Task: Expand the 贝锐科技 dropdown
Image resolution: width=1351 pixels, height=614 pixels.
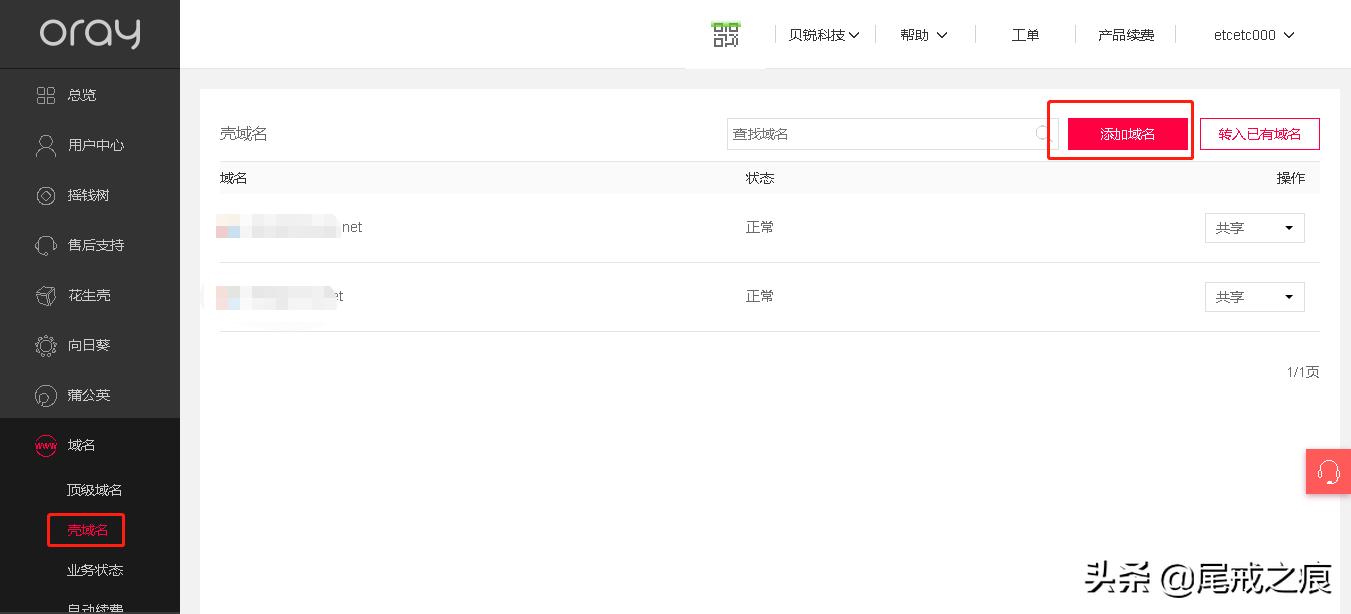Action: pyautogui.click(x=824, y=35)
